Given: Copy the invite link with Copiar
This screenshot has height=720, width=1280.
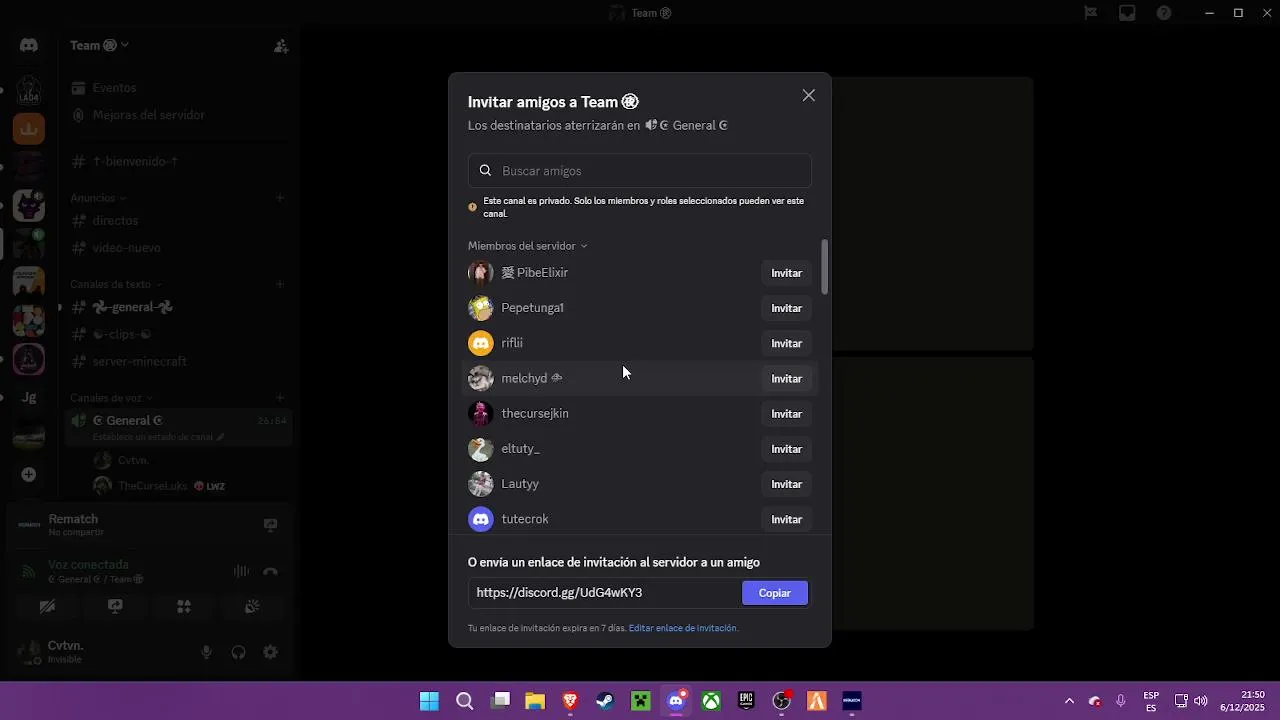Looking at the screenshot, I should (x=774, y=593).
